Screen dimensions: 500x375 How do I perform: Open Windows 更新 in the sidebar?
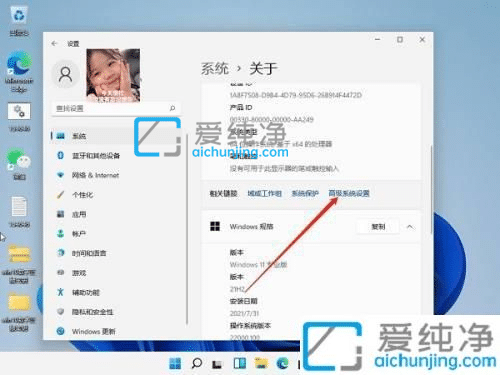[94, 331]
